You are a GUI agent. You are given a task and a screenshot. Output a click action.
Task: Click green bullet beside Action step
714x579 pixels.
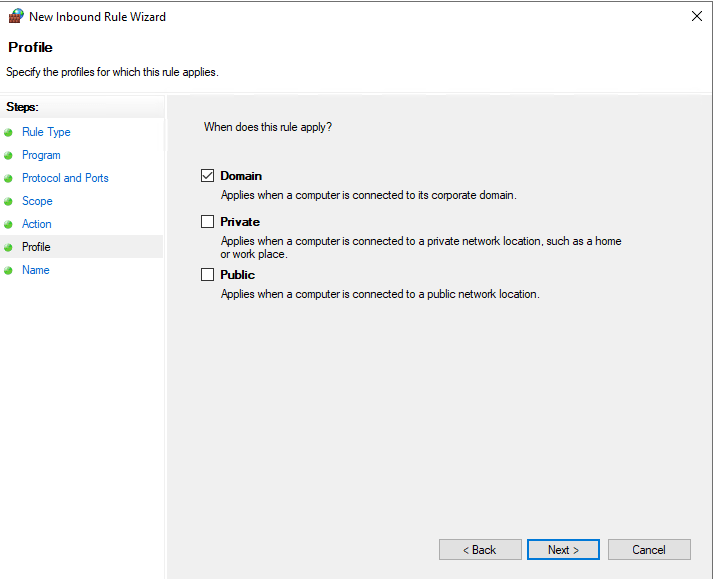(x=9, y=224)
